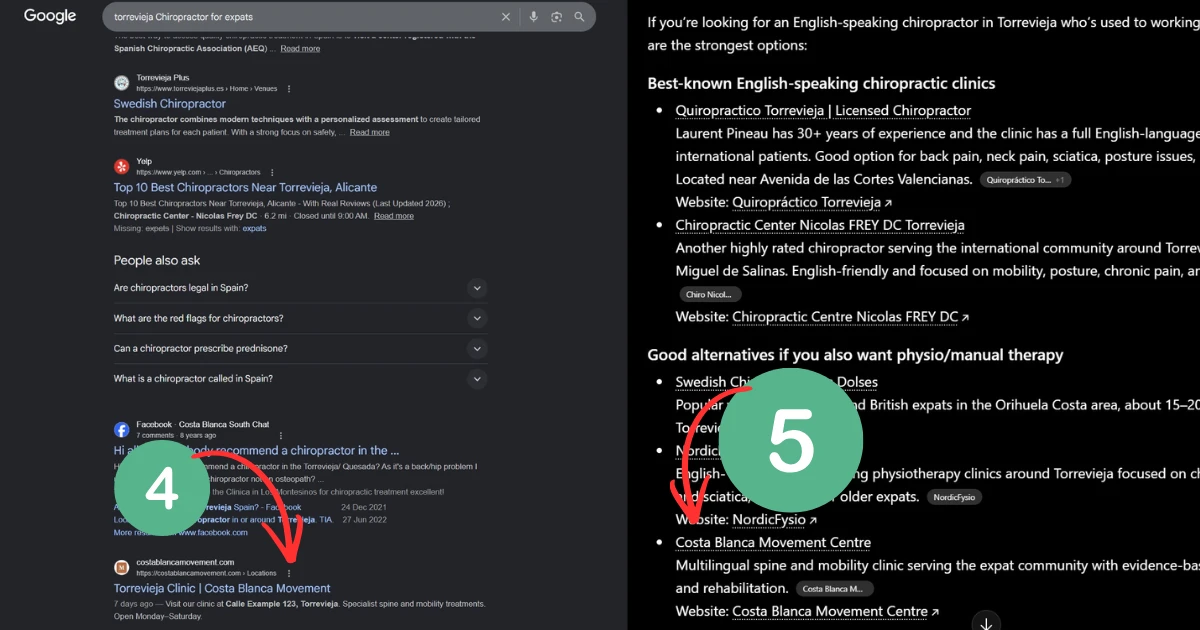Click 'Good alternatives if you also want physio' heading
1200x630 pixels.
click(855, 355)
